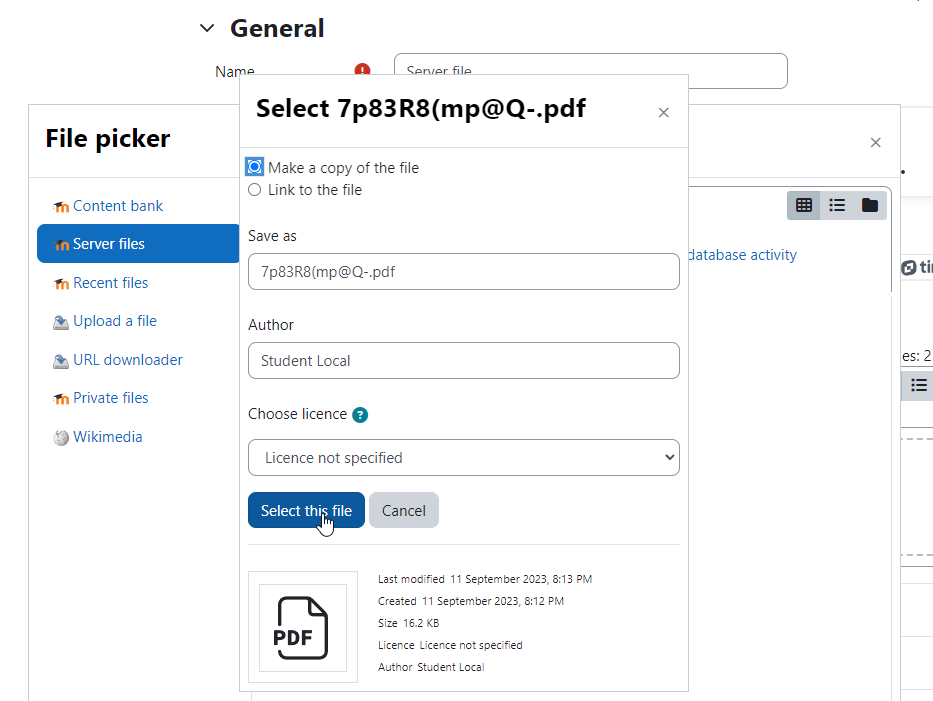Click the Select this file button

306,511
